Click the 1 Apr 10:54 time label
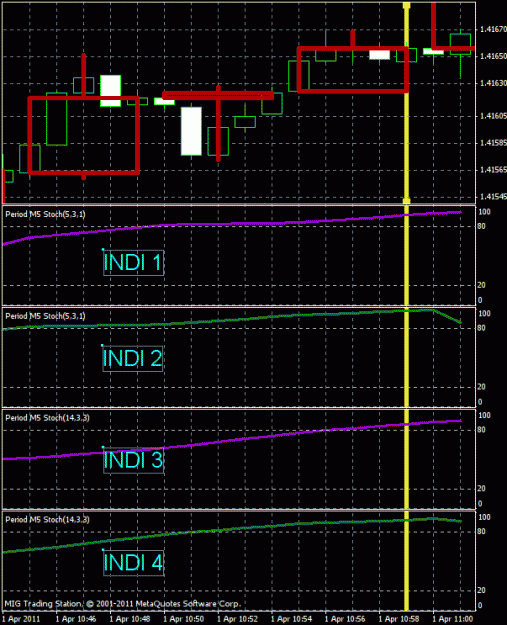Screen dimensions: 507x625 tap(291, 619)
